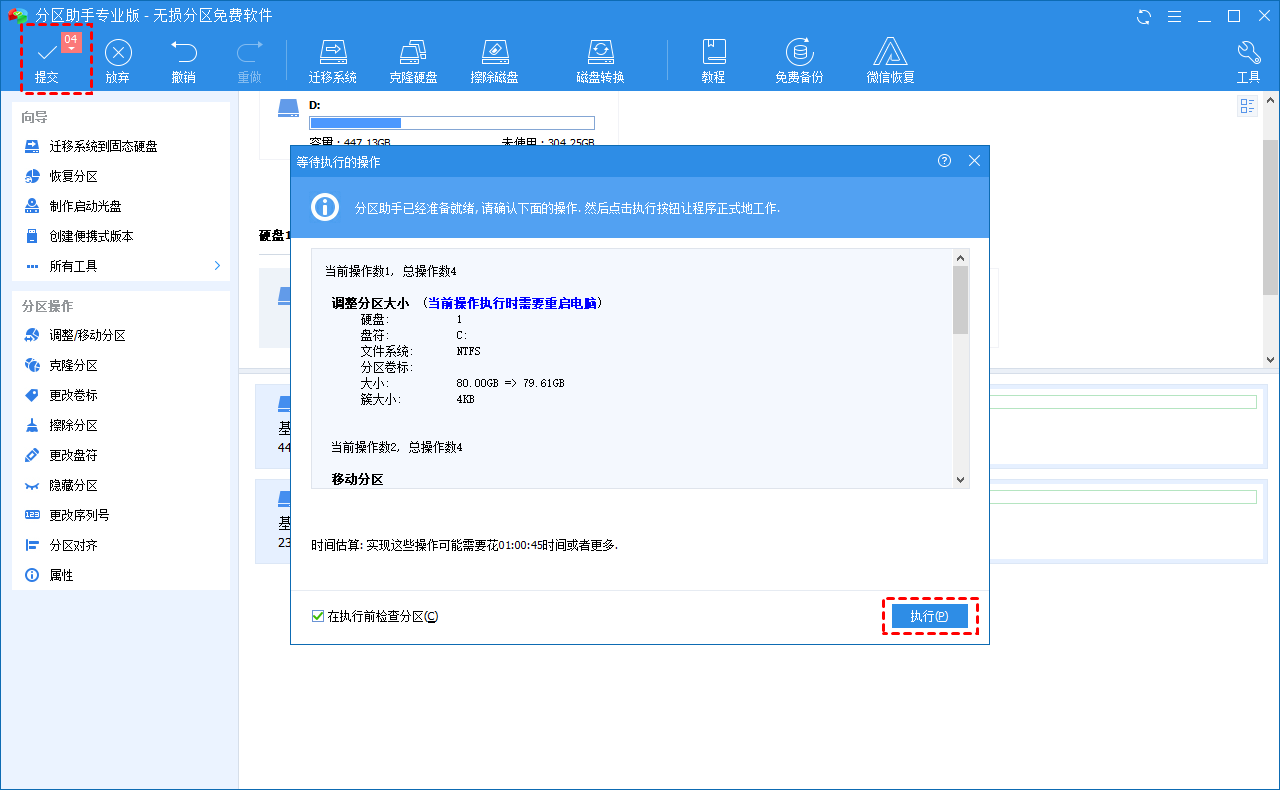Expand the 所有工具 submenu arrow
Image resolution: width=1280 pixels, height=790 pixels.
pyautogui.click(x=217, y=266)
